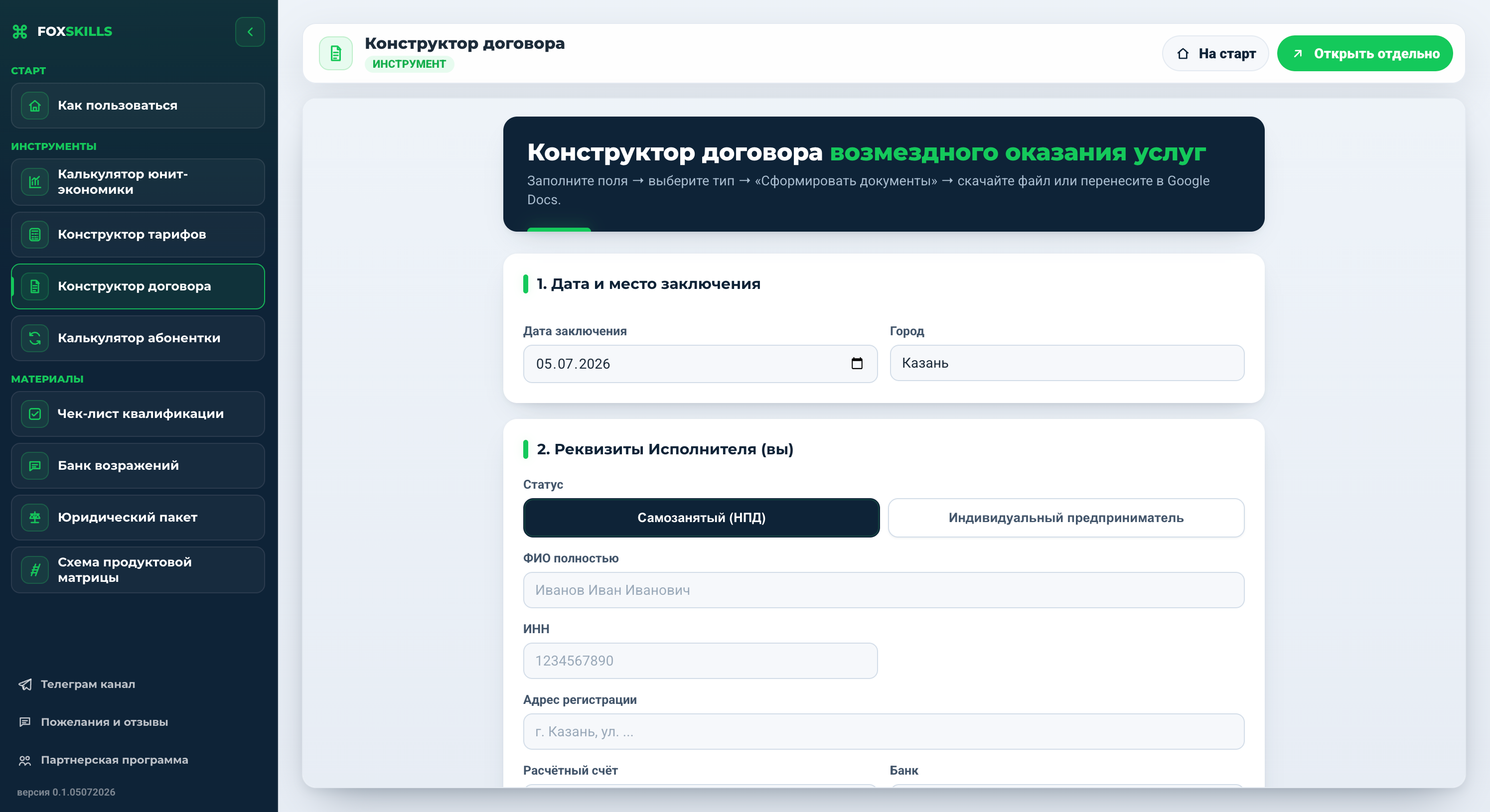Collapse the sidebar with the chevron button
This screenshot has height=812, width=1490.
(250, 32)
